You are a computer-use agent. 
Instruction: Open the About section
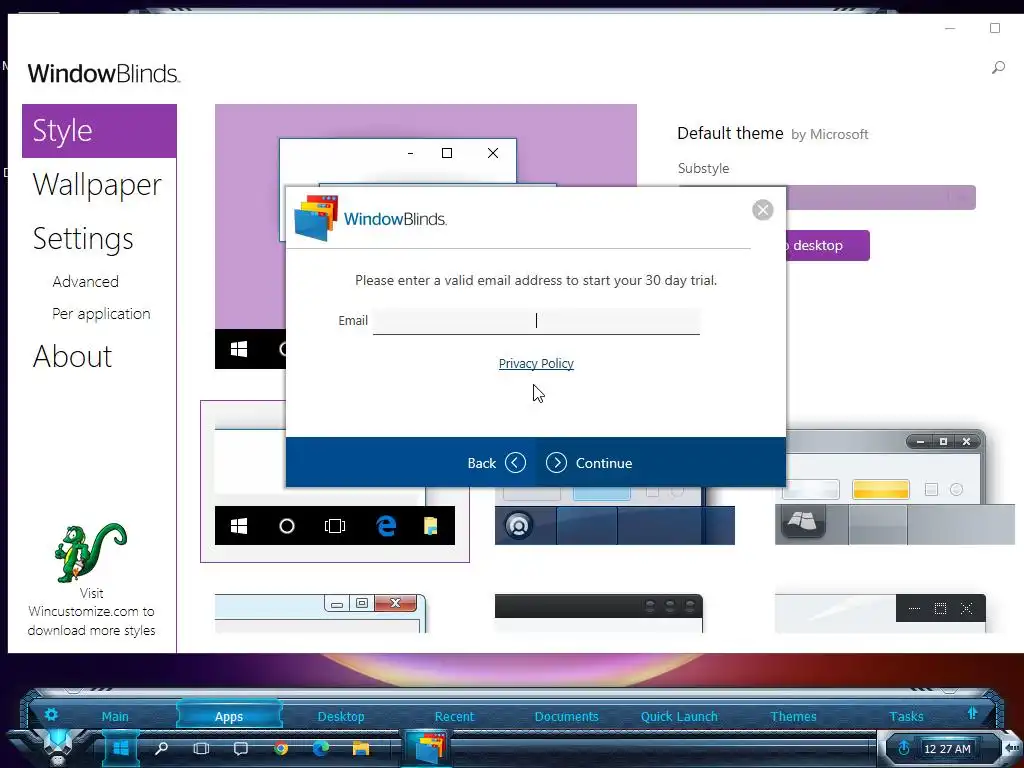pos(72,357)
